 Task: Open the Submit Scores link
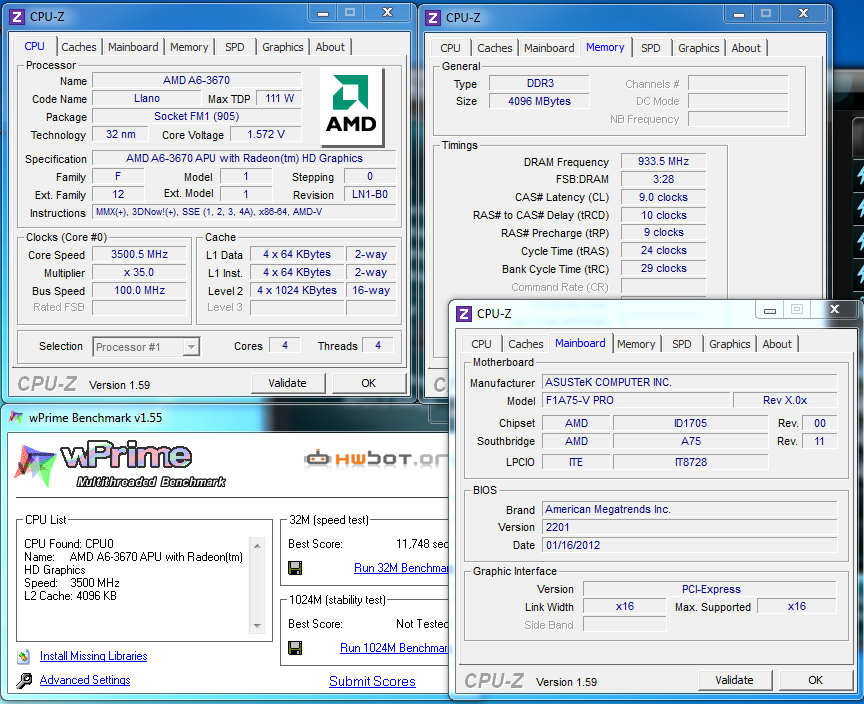[x=372, y=681]
